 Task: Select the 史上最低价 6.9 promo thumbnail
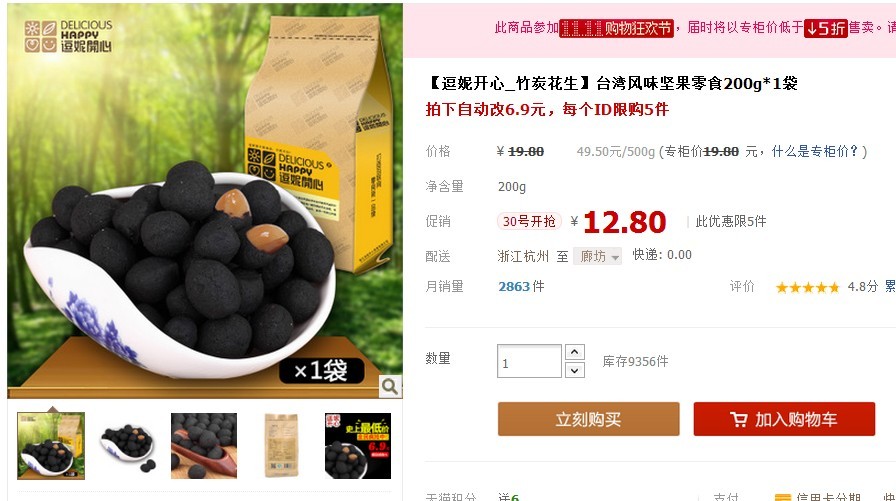[358, 446]
